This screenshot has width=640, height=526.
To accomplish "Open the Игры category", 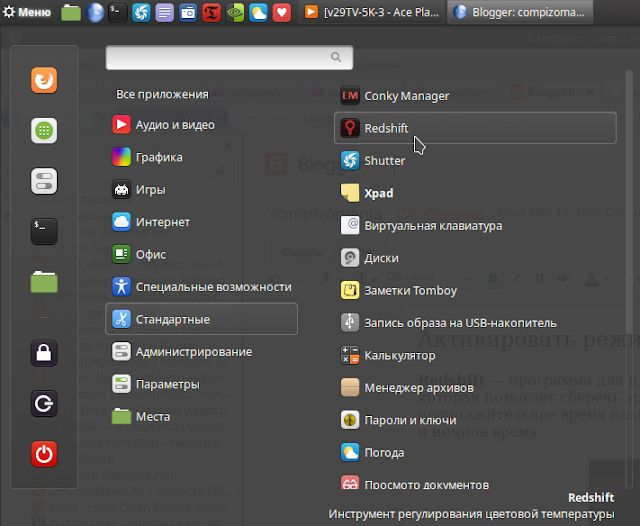I will 202,189.
